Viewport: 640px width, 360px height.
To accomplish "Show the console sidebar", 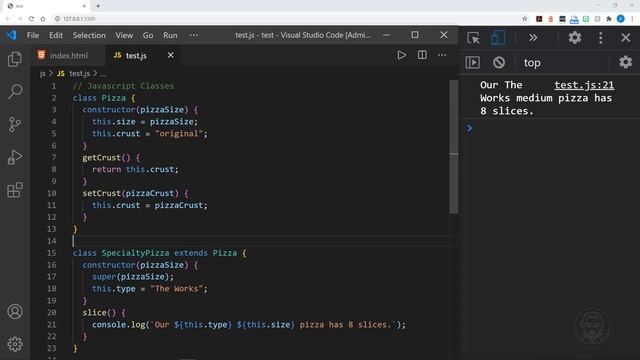I will (x=473, y=62).
